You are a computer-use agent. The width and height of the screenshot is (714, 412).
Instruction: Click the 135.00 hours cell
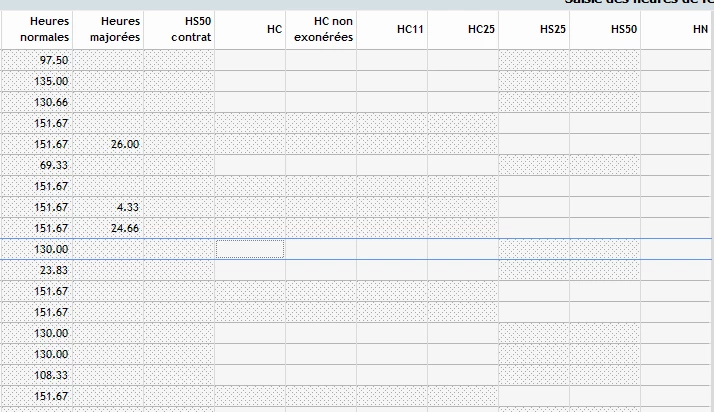37,81
